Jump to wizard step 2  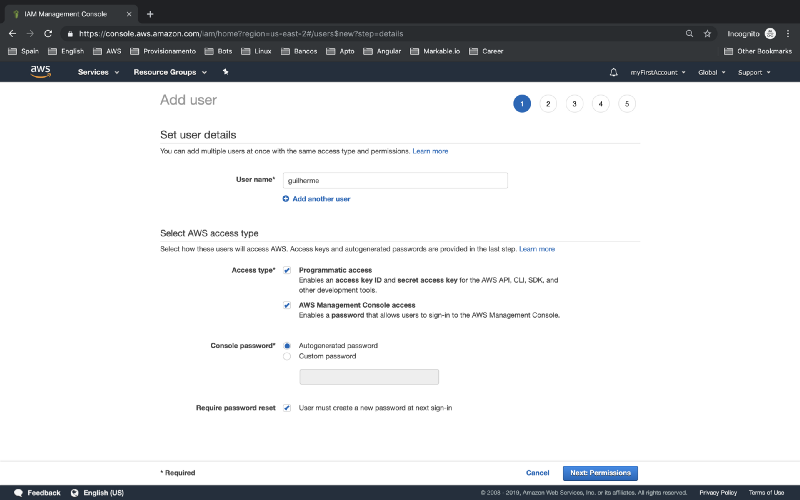pos(548,104)
